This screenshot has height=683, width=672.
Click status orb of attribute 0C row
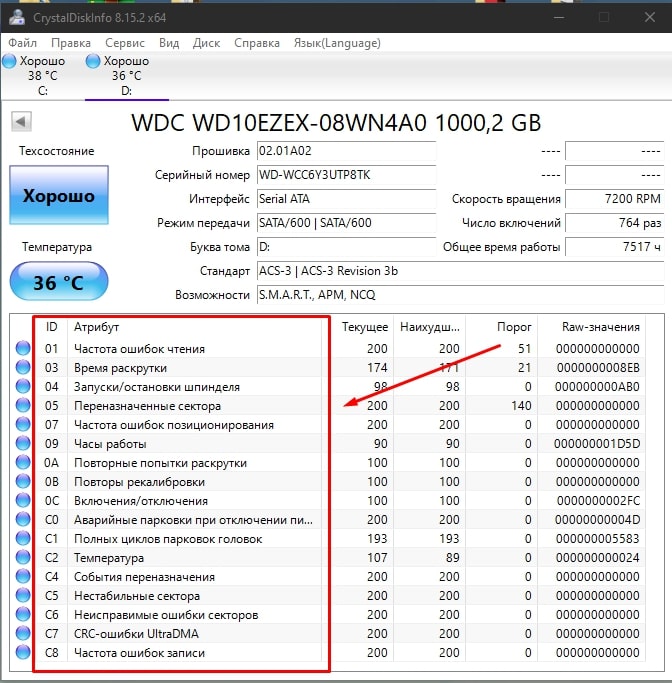click(23, 500)
